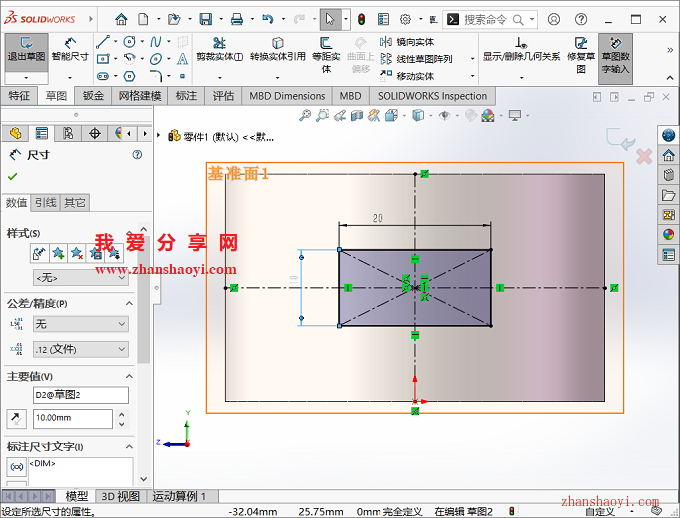Open the tolerance type dropdown showing 无
Image resolution: width=680 pixels, height=518 pixels.
(80, 324)
